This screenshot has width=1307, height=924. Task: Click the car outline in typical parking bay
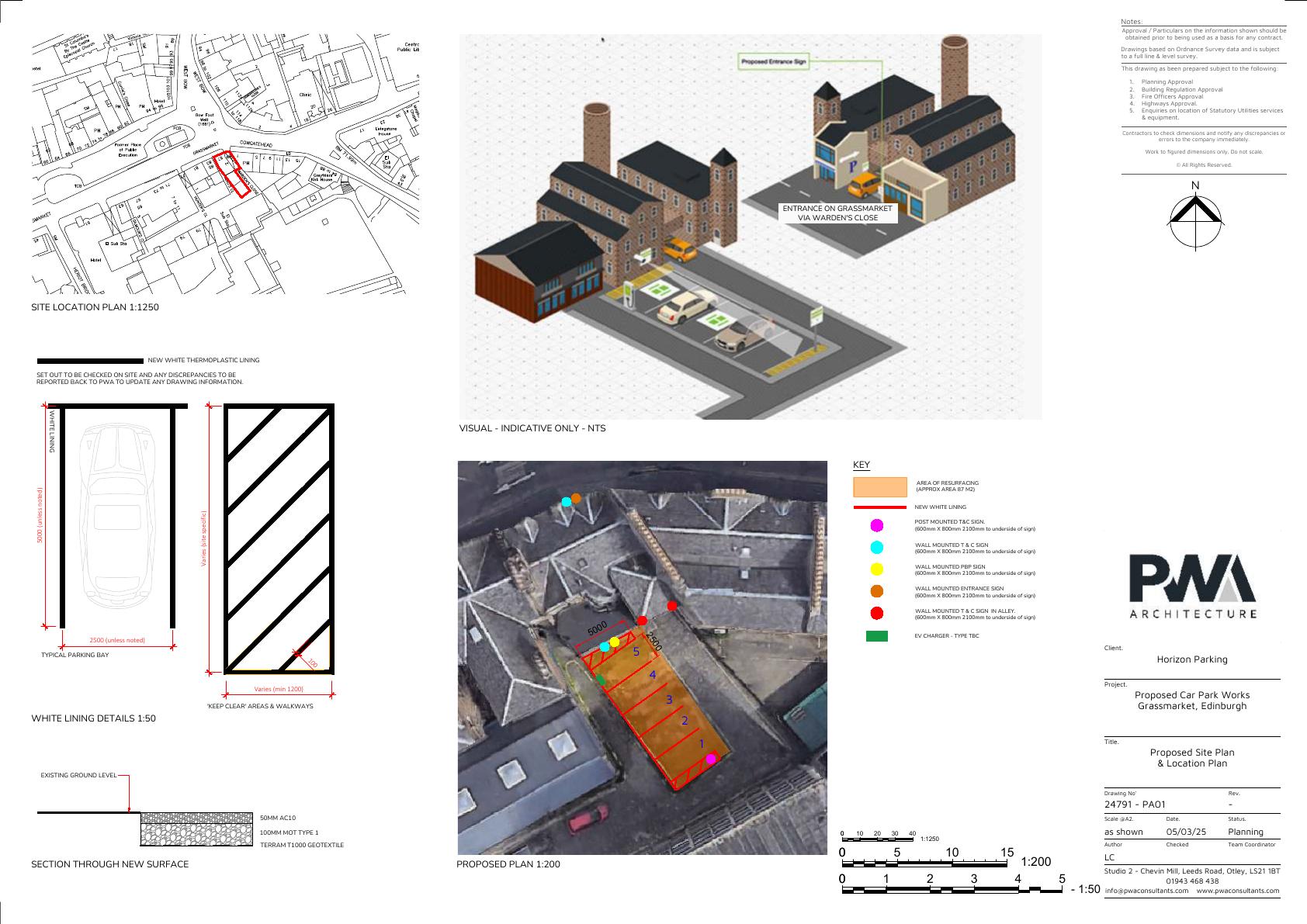[x=117, y=516]
